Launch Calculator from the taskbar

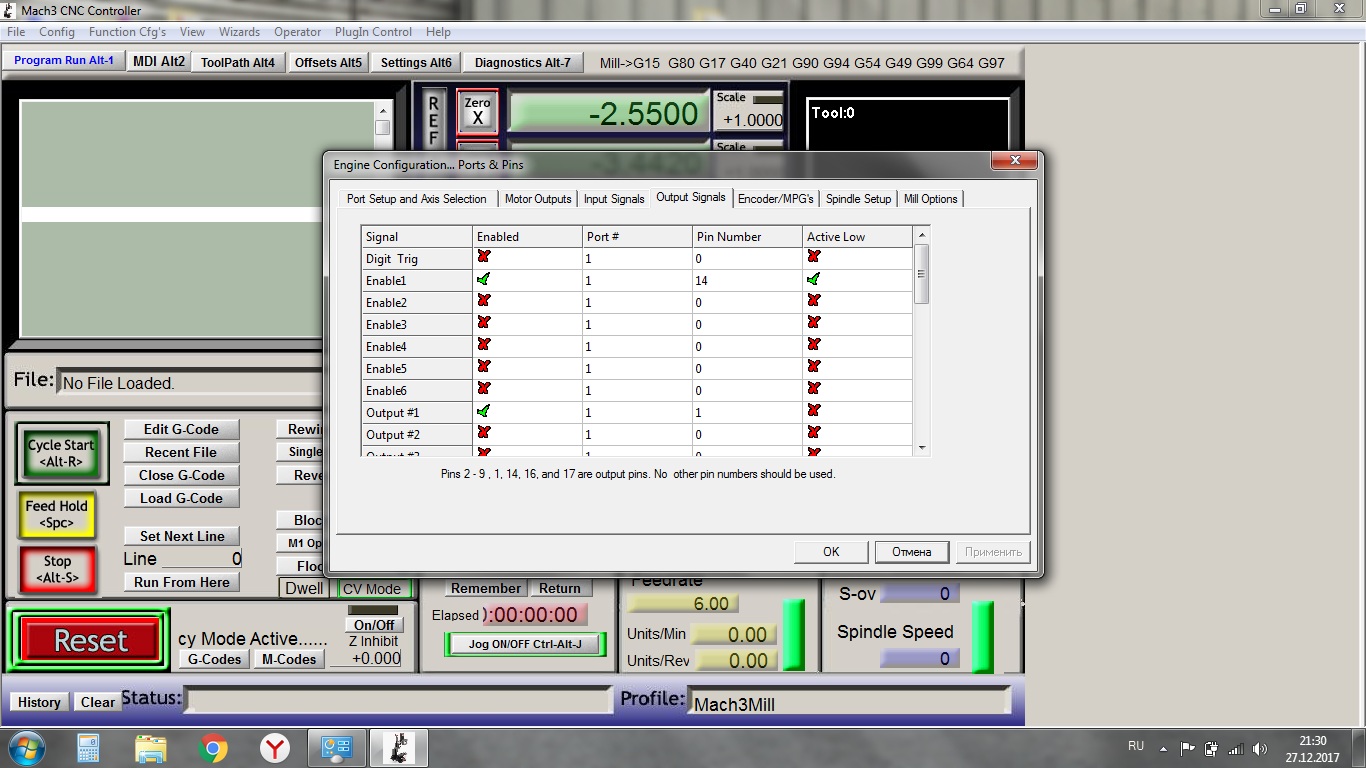click(x=88, y=748)
